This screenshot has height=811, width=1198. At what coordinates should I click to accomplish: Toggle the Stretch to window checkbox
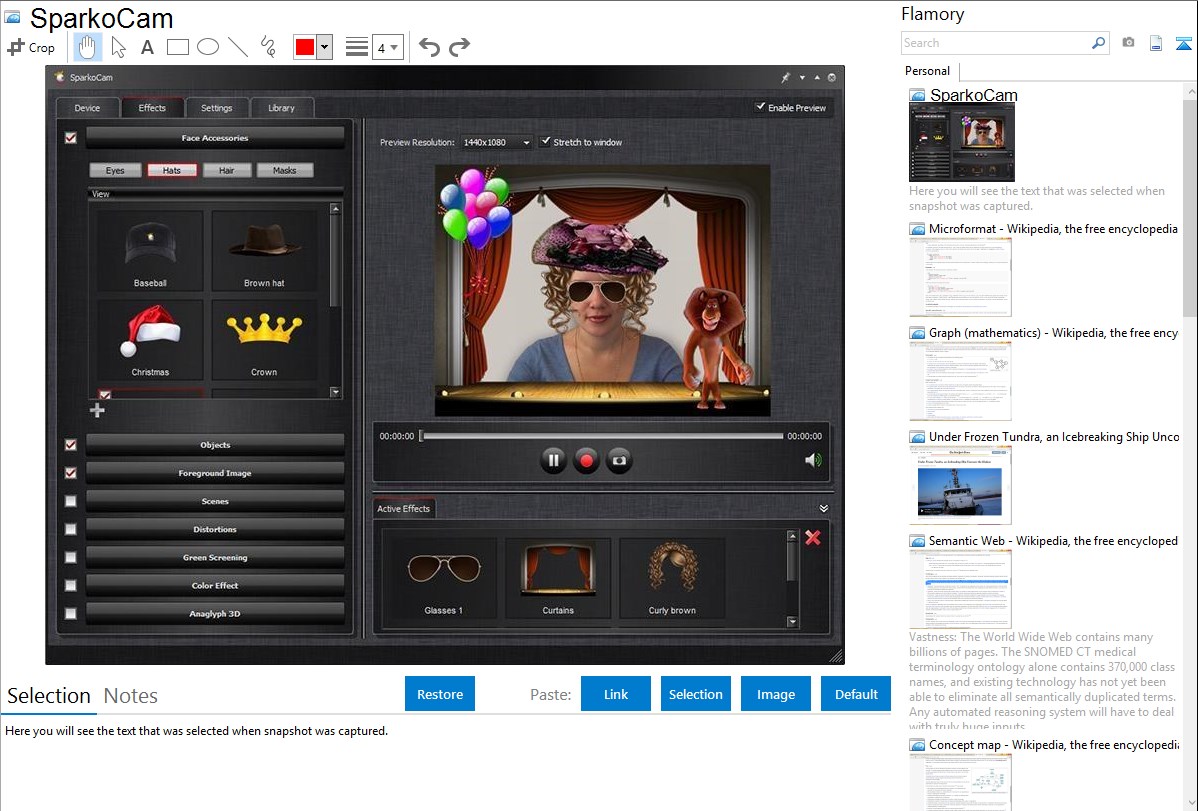546,142
